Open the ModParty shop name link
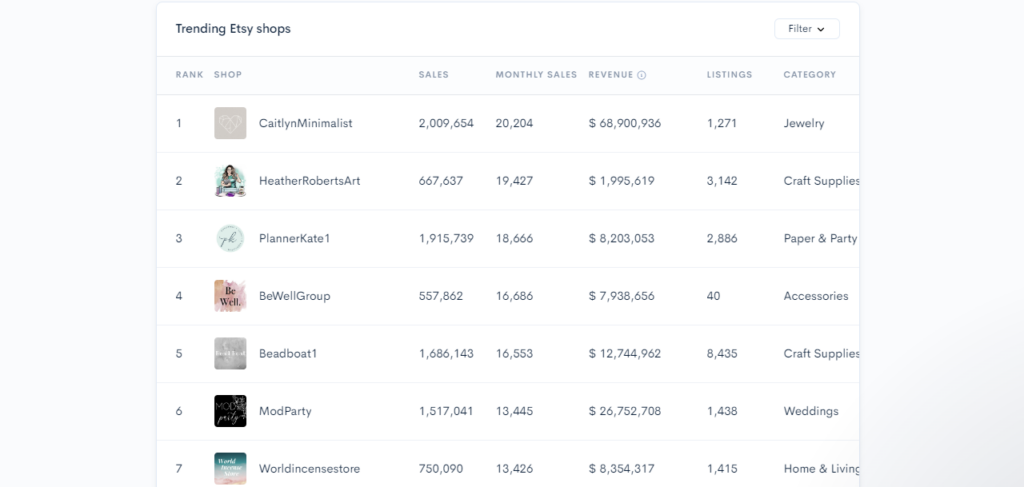 click(x=286, y=411)
